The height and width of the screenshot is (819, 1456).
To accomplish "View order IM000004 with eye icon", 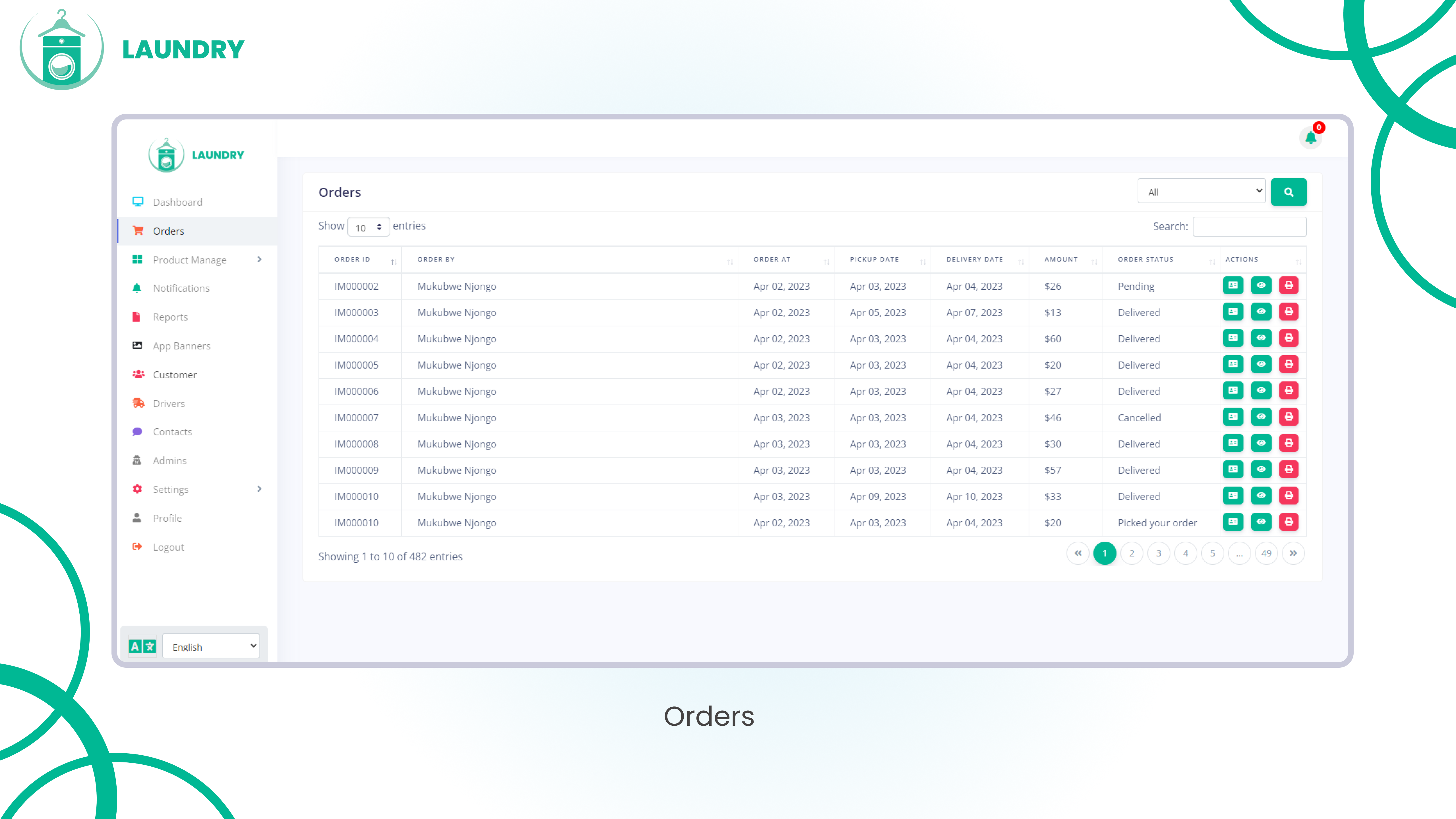I will 1260,338.
